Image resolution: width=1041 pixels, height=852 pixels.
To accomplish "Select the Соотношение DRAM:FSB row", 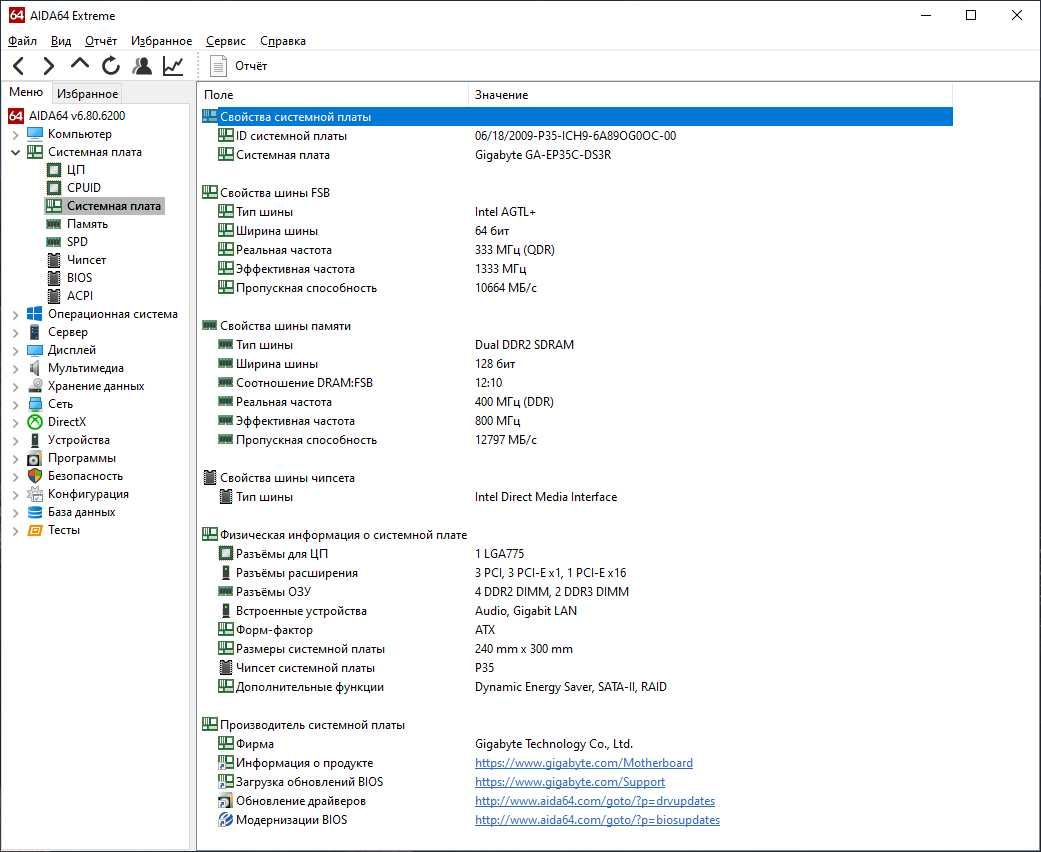I will (x=577, y=383).
